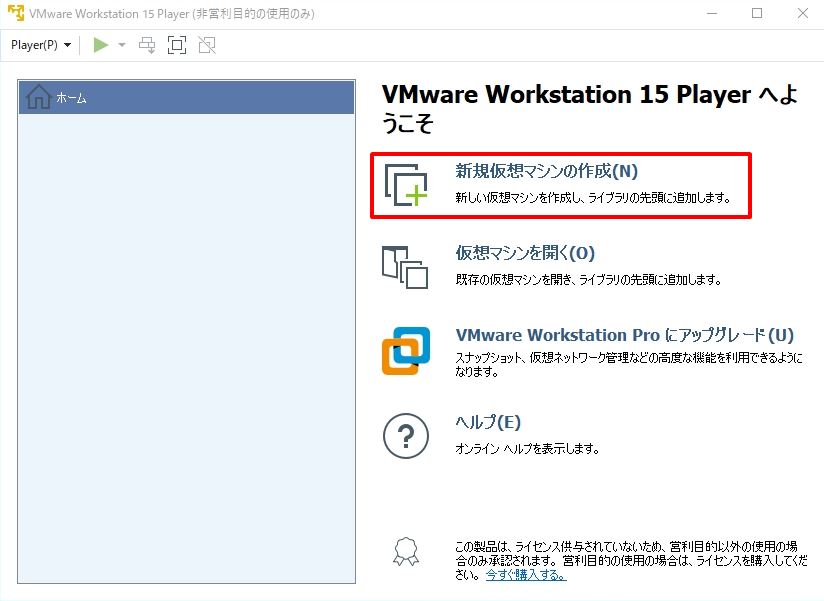Click the 今すぐ購入する。 purchase link
Screen dimensions: 824x601
526,575
